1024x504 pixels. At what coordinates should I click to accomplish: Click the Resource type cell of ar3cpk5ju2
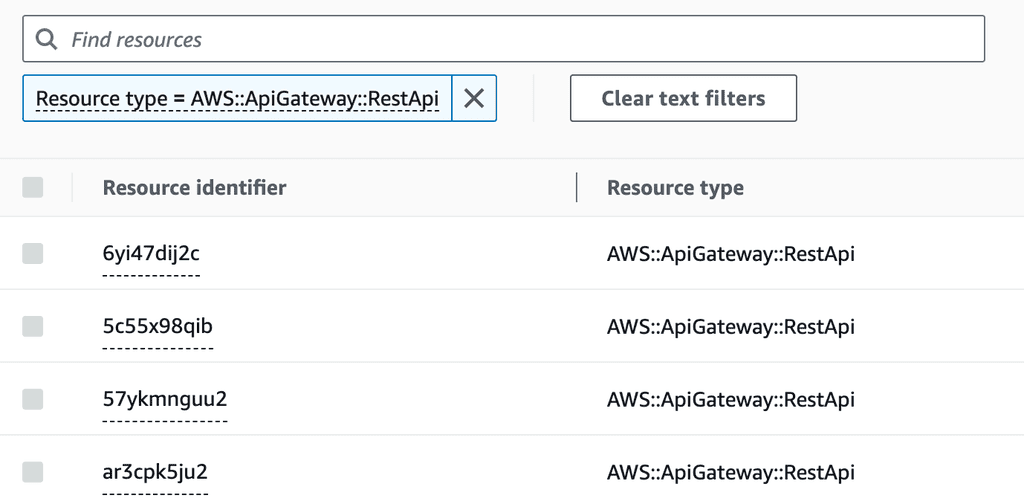coord(730,472)
